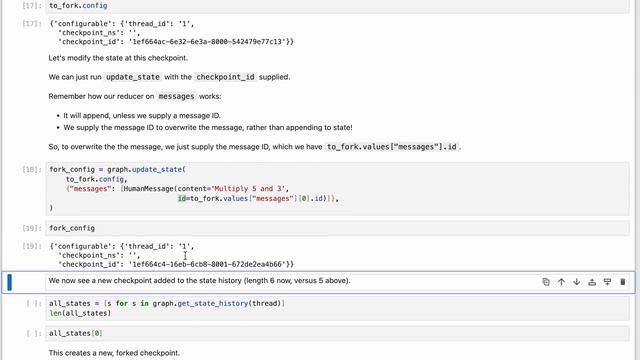Place cursor in graph.update_state code cell
640x360 pixels.
click(337, 189)
